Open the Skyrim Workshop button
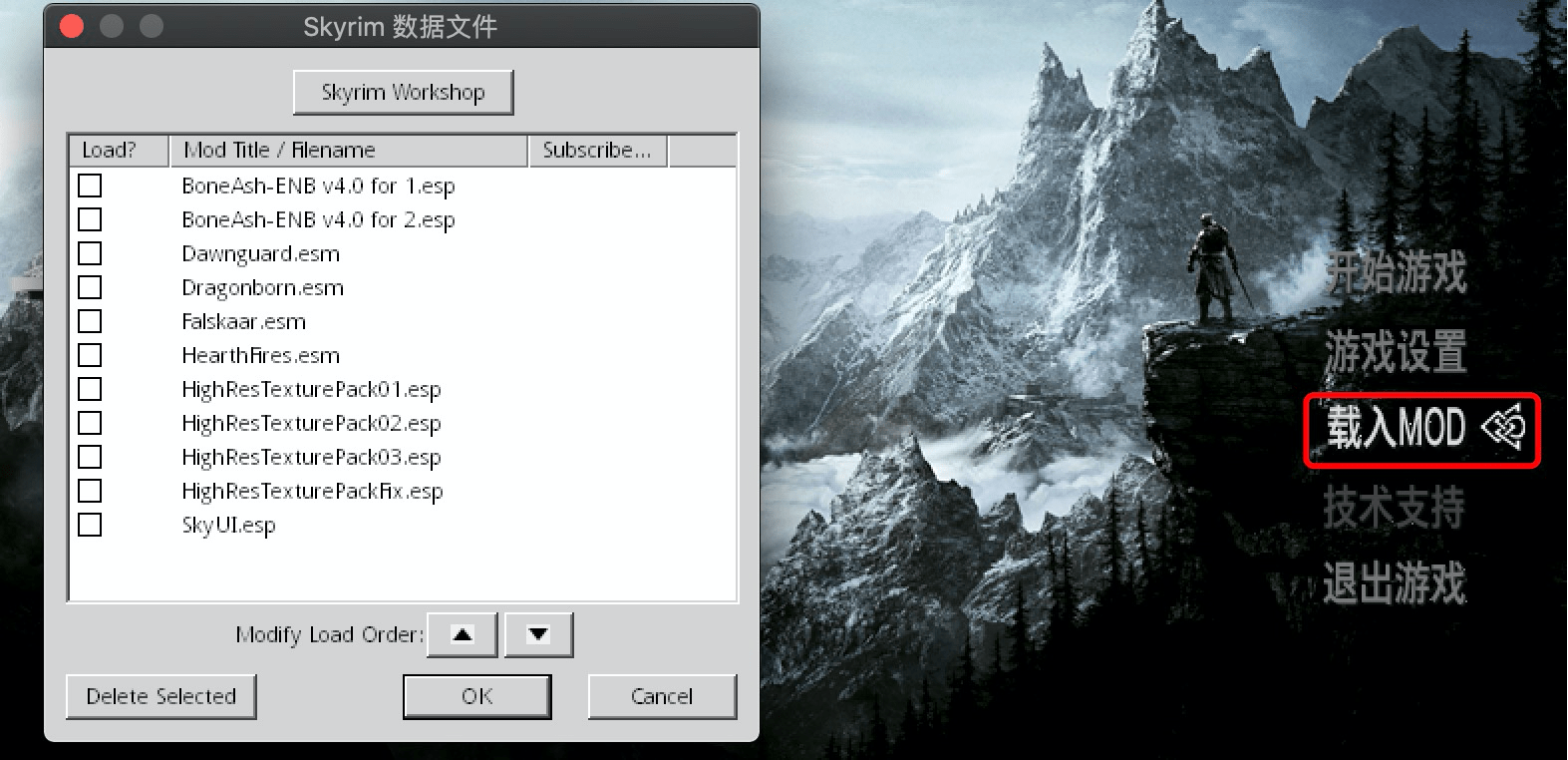Screen dimensions: 1568x760 403,93
